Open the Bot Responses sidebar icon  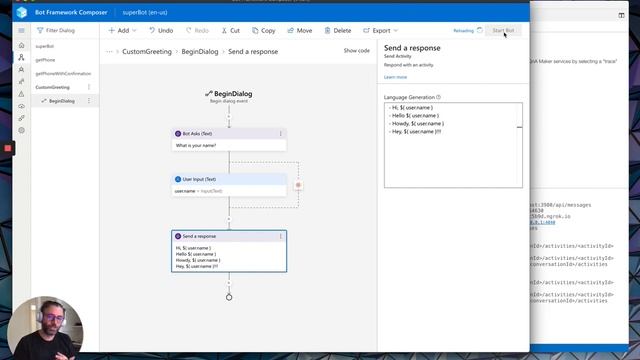click(21, 70)
